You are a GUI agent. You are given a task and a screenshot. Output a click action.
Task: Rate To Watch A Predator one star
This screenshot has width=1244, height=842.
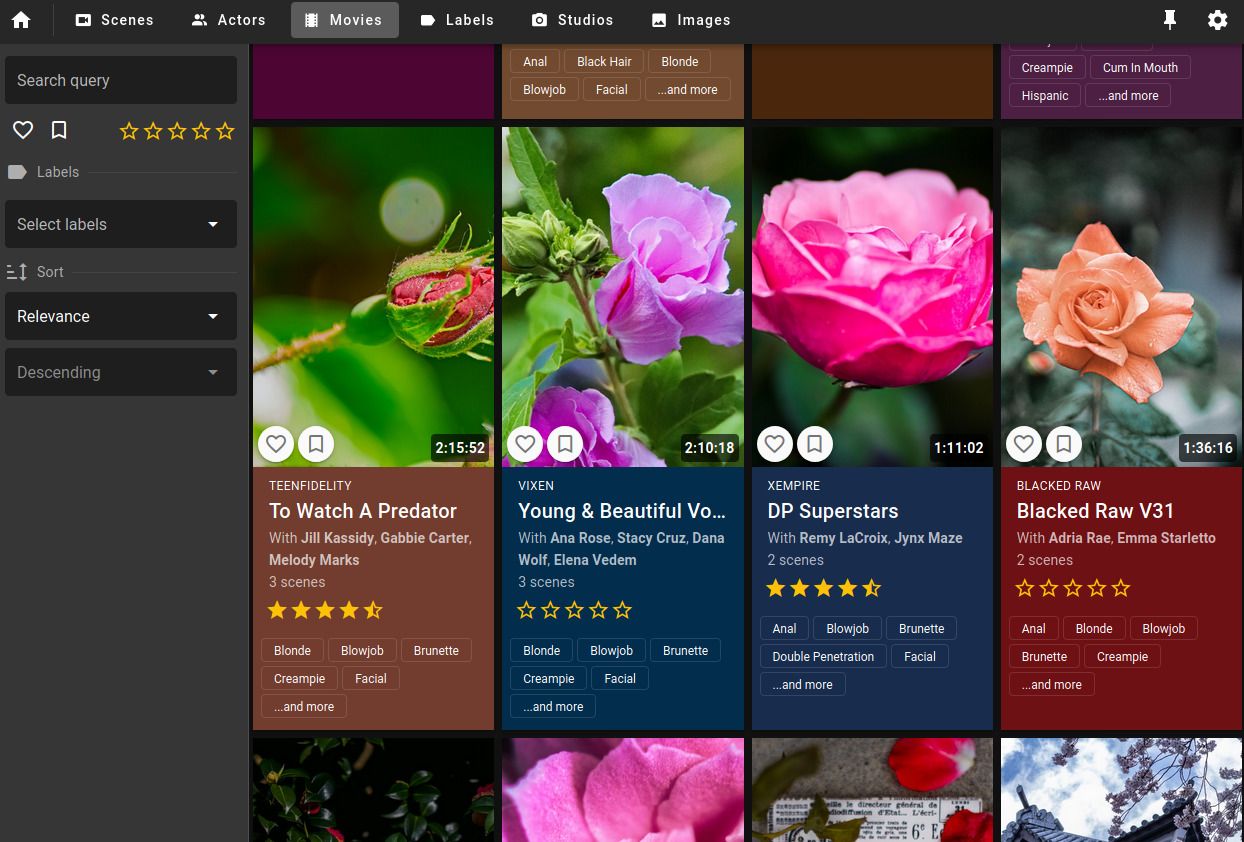coord(277,610)
